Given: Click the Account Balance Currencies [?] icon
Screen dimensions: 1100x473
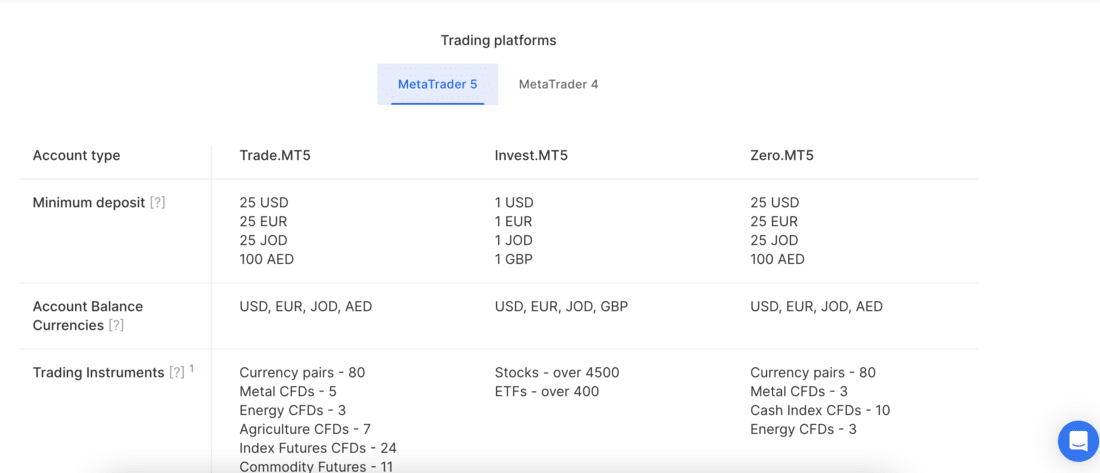Looking at the screenshot, I should click(x=116, y=326).
